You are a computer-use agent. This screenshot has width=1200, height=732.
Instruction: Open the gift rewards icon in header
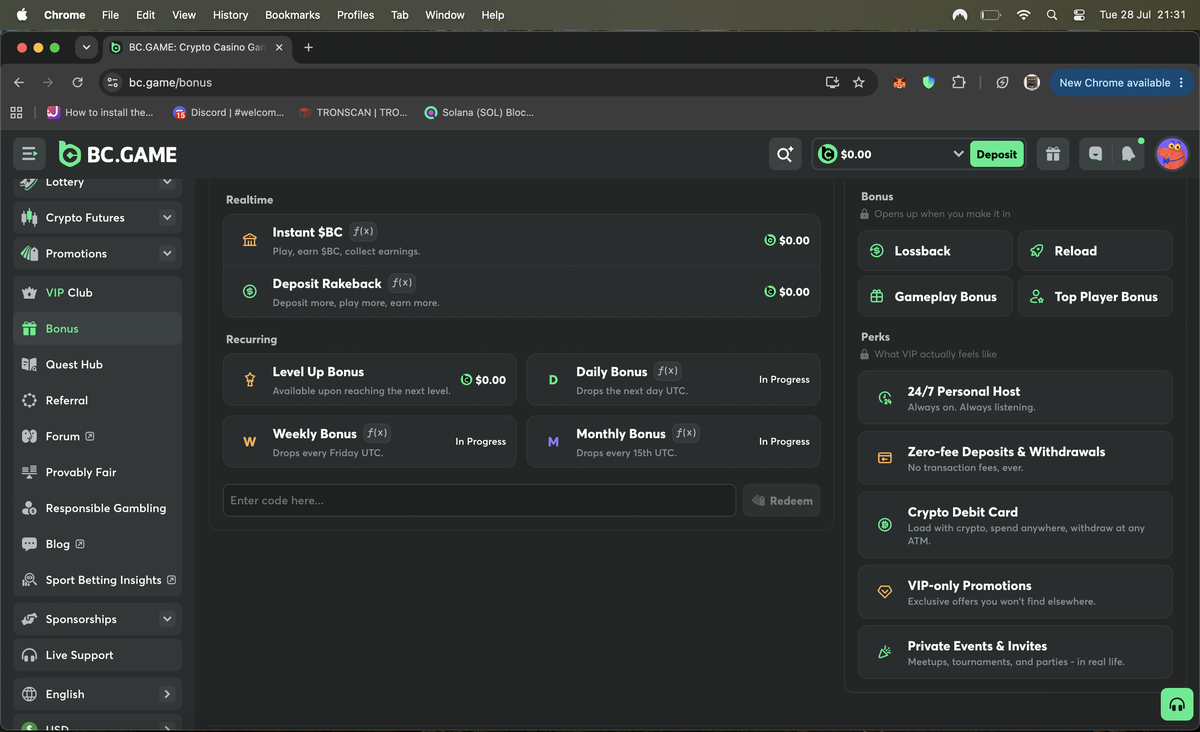1052,154
